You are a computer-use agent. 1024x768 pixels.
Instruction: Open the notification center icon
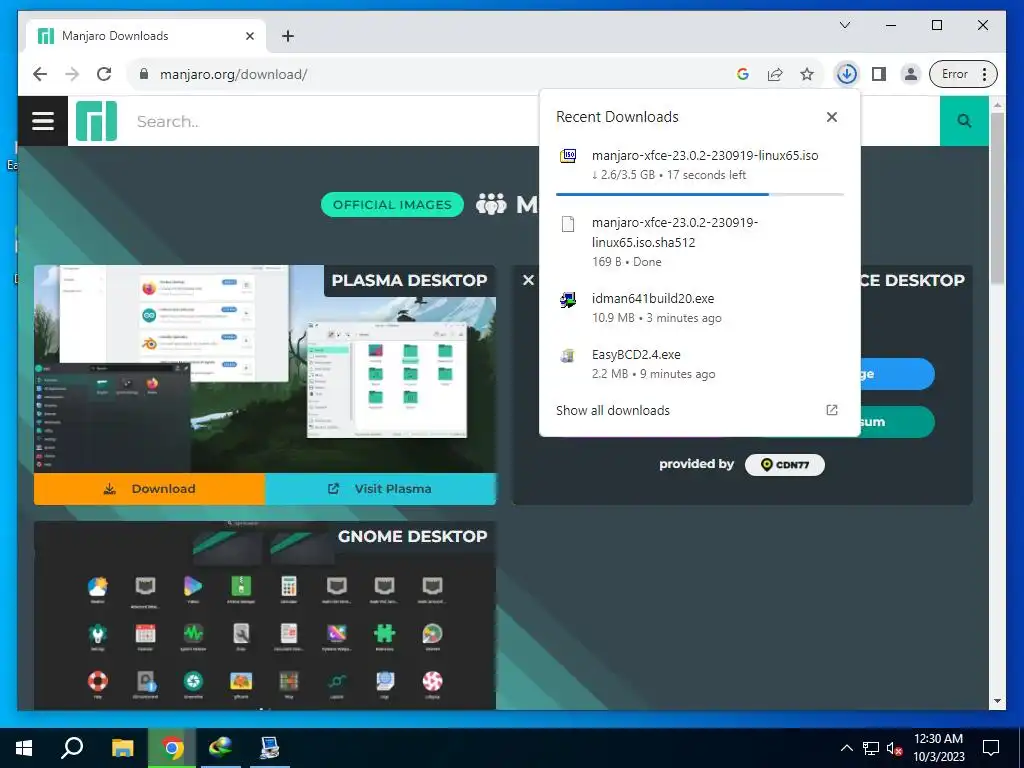991,748
